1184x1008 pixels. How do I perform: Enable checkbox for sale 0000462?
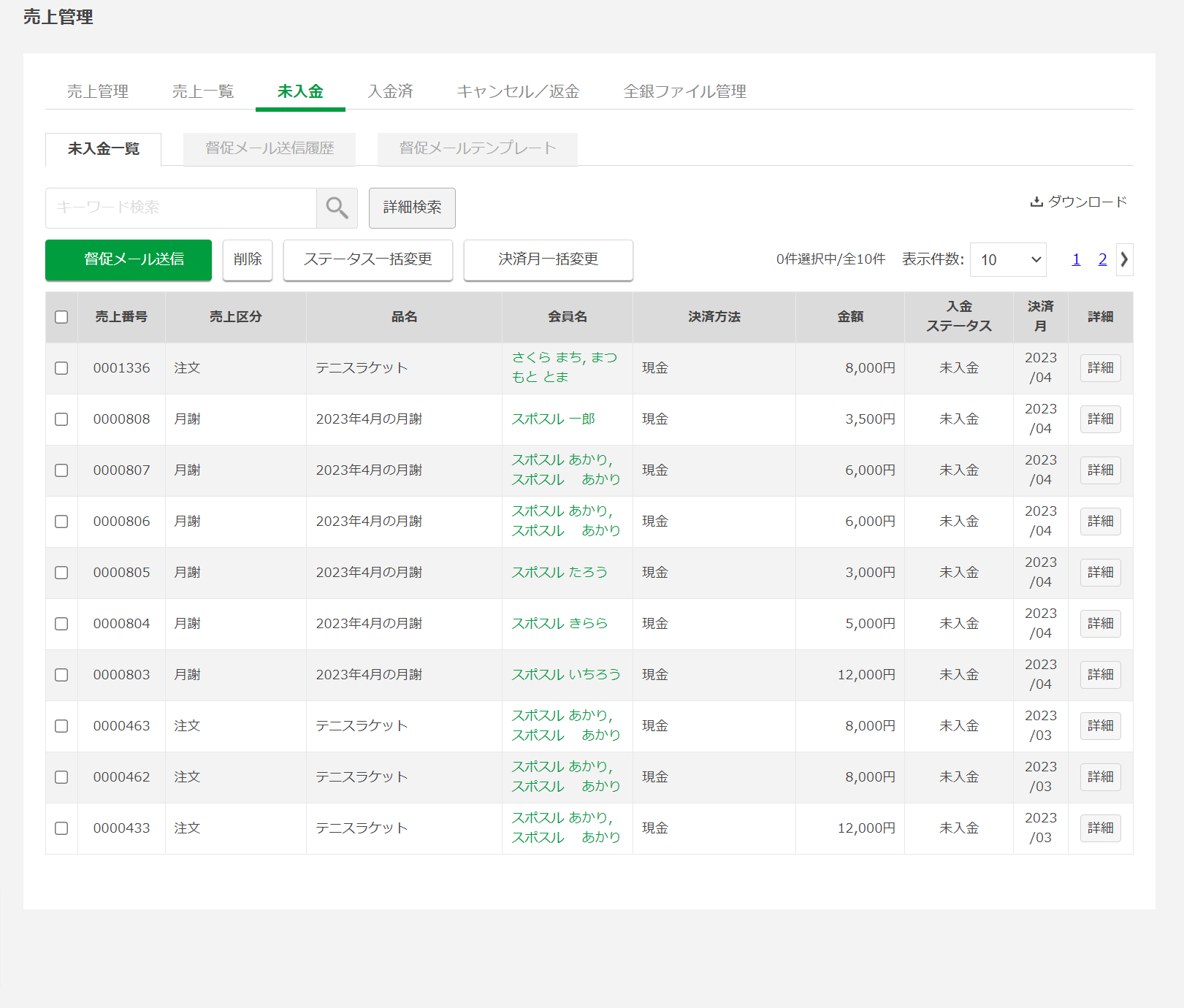point(61,777)
